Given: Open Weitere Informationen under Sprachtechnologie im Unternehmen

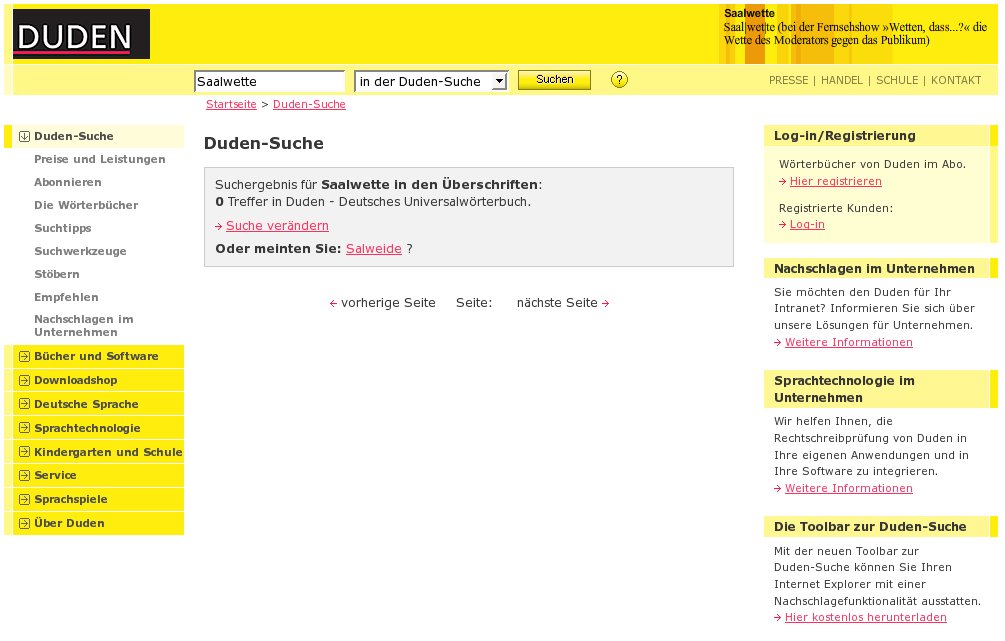Looking at the screenshot, I should [849, 488].
